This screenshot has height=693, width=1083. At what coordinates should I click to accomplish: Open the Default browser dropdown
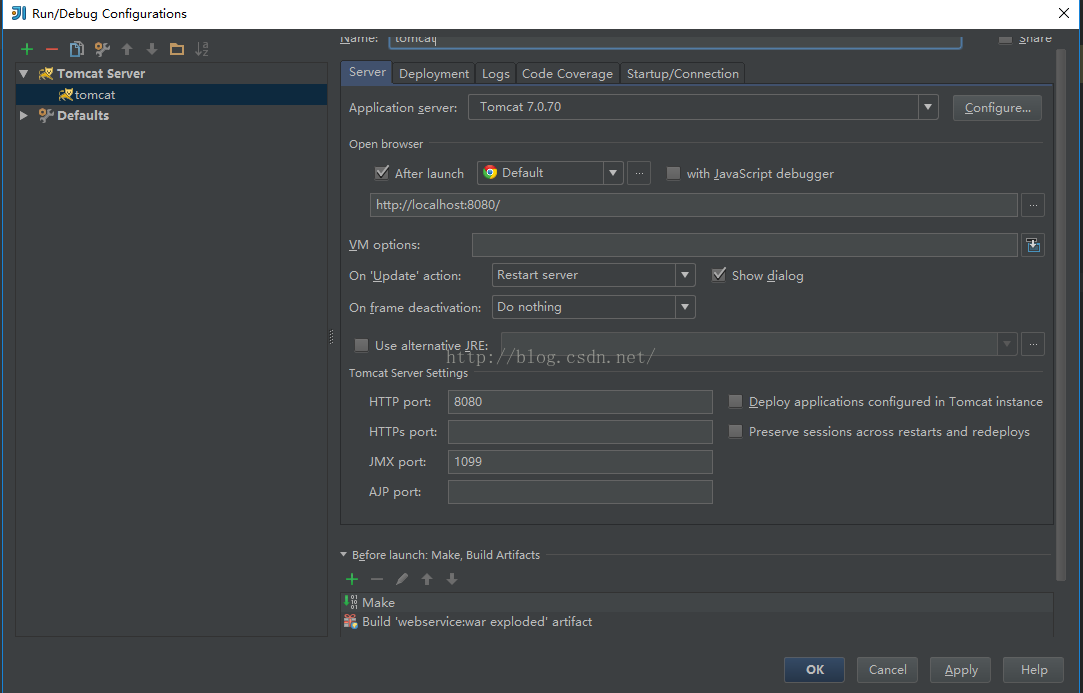click(x=613, y=173)
